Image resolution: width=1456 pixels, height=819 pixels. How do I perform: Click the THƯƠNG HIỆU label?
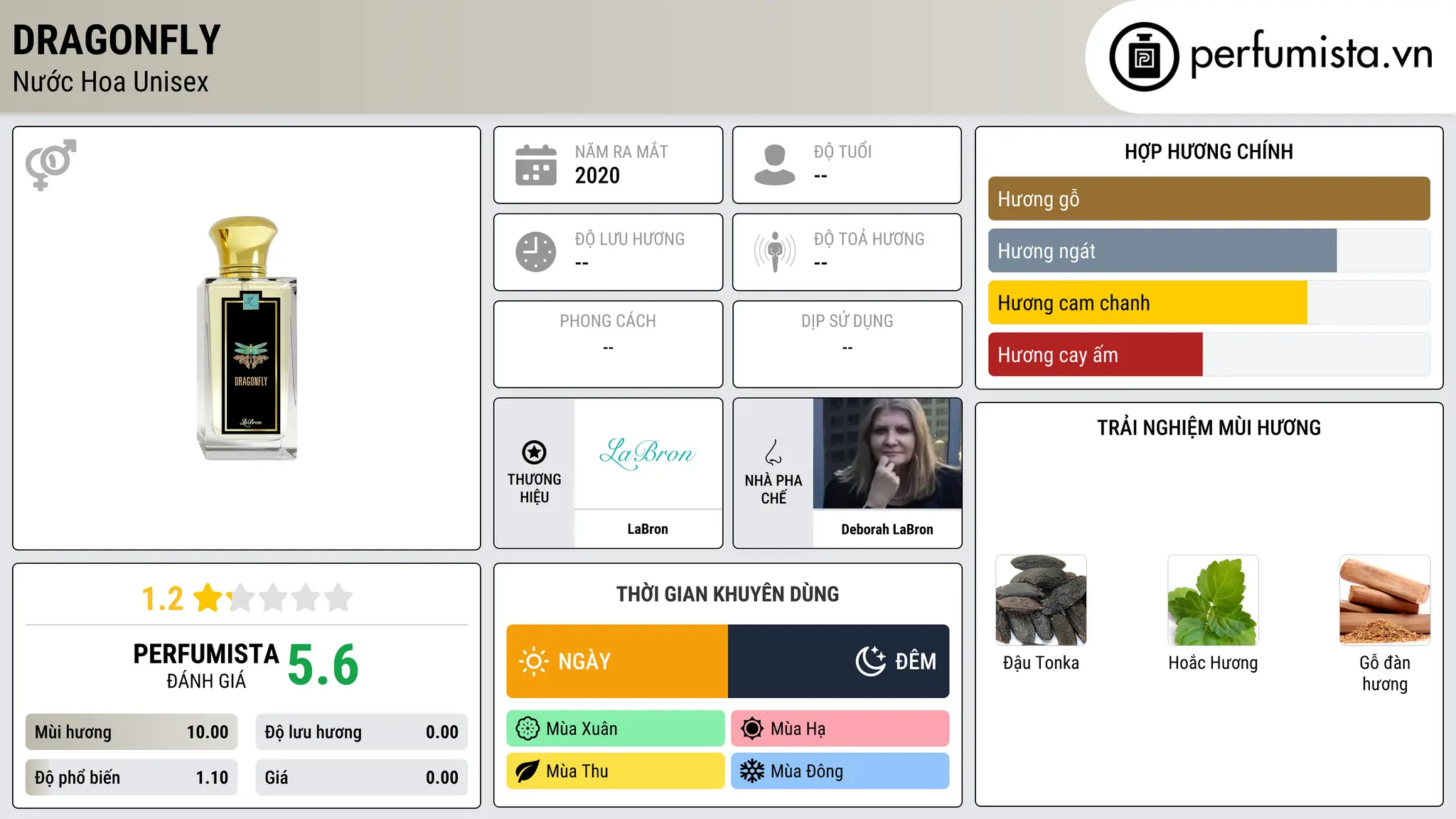pyautogui.click(x=534, y=488)
